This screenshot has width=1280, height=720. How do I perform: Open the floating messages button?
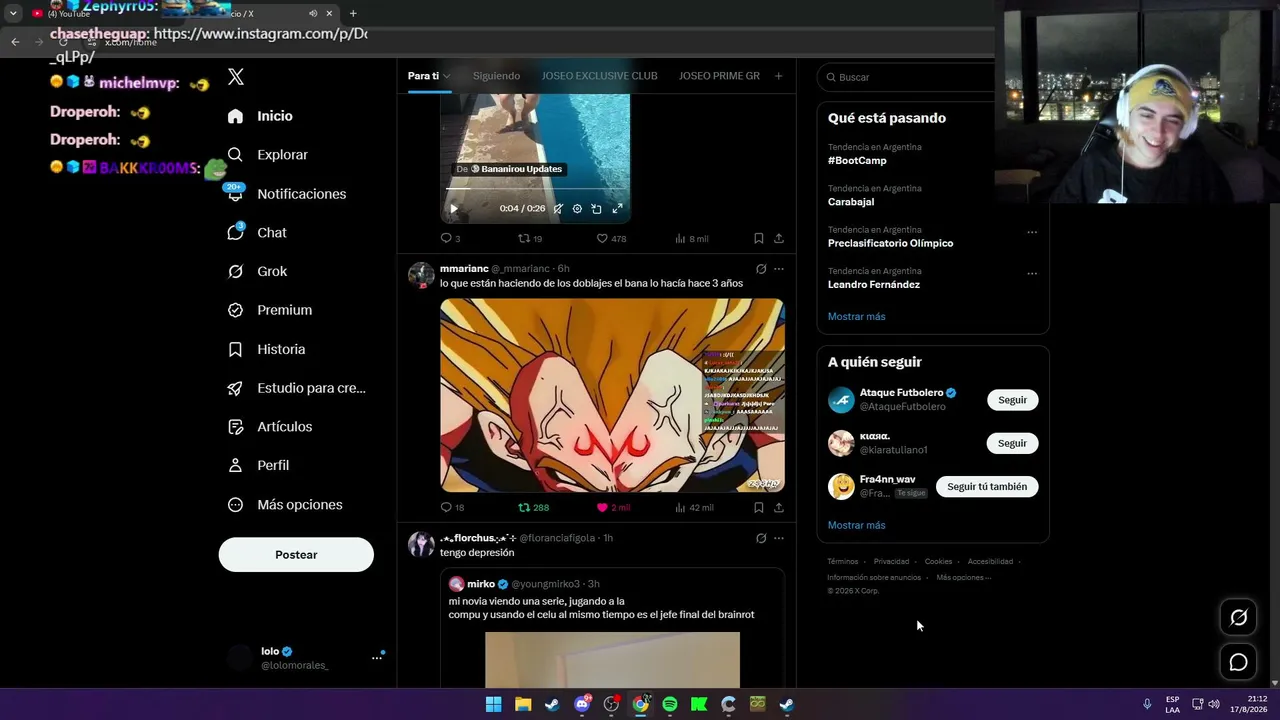1238,662
